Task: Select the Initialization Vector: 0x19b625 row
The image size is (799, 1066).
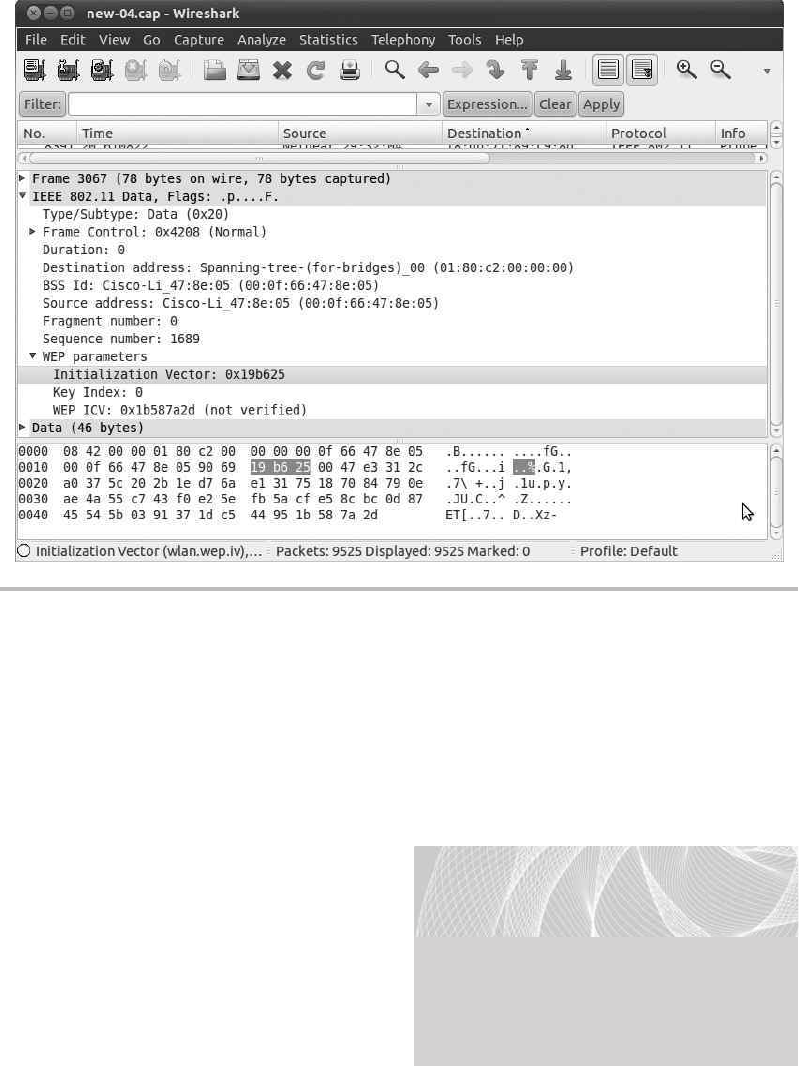Action: [x=392, y=375]
